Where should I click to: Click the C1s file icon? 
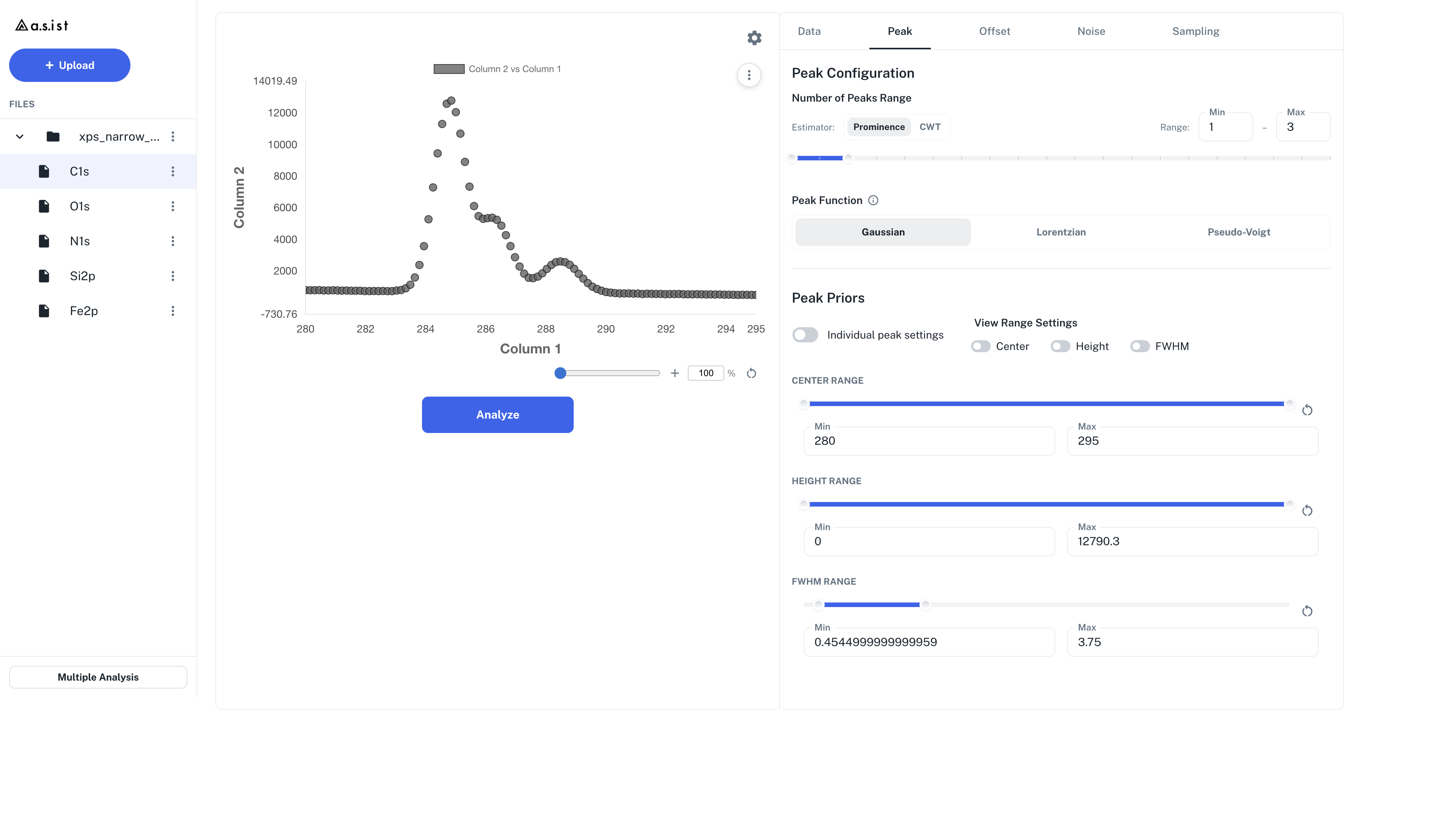(44, 171)
